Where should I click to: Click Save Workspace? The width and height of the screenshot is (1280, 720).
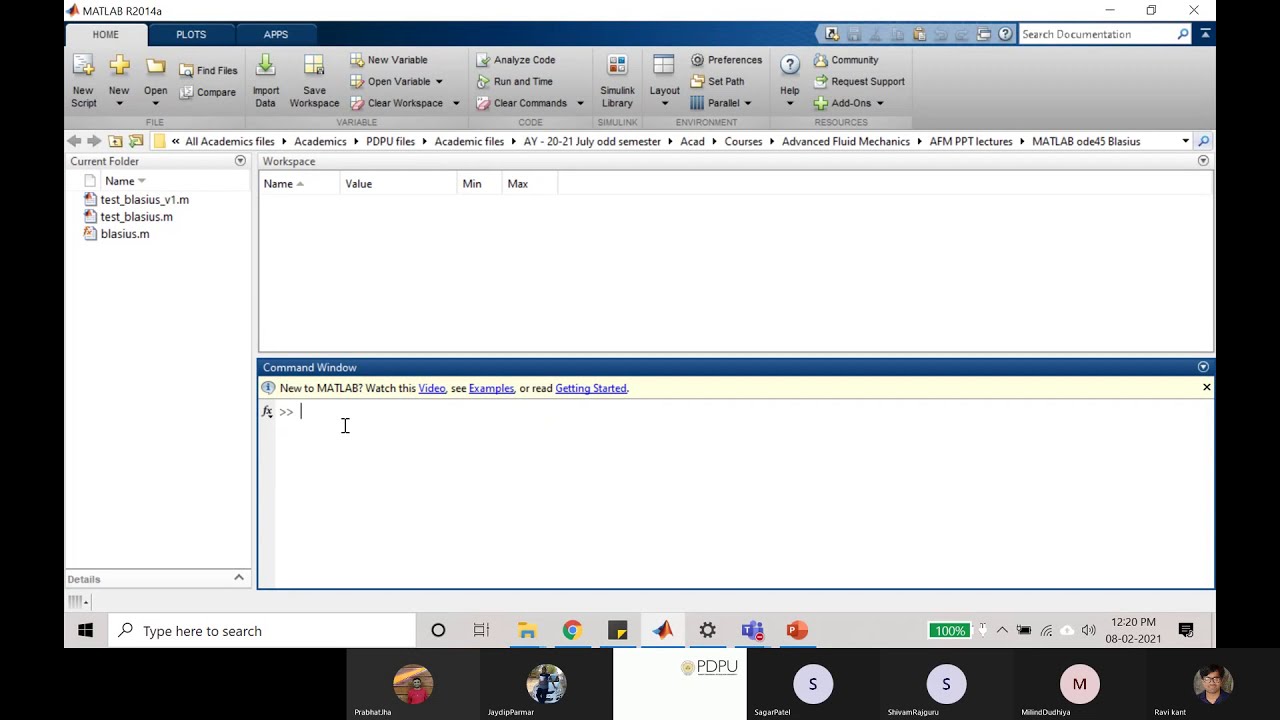click(x=314, y=81)
